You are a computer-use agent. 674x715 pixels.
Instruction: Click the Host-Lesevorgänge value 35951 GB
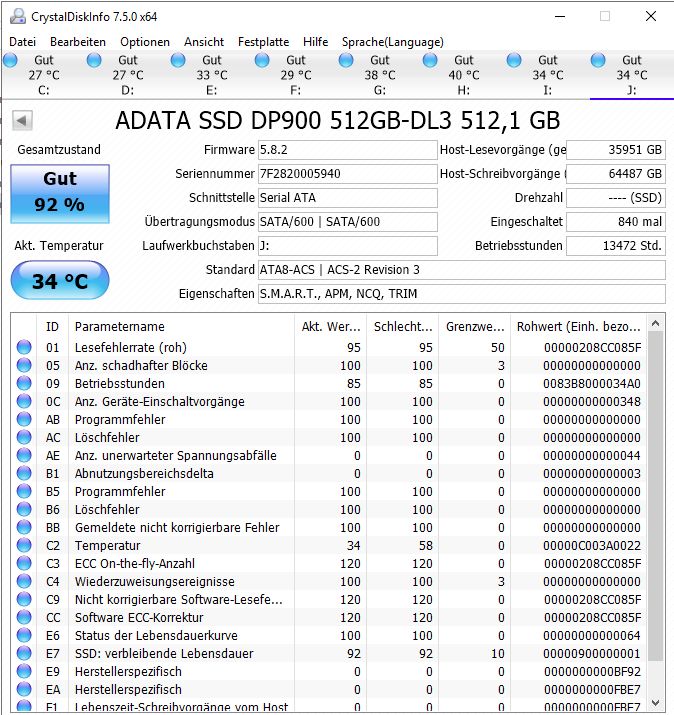pyautogui.click(x=616, y=150)
